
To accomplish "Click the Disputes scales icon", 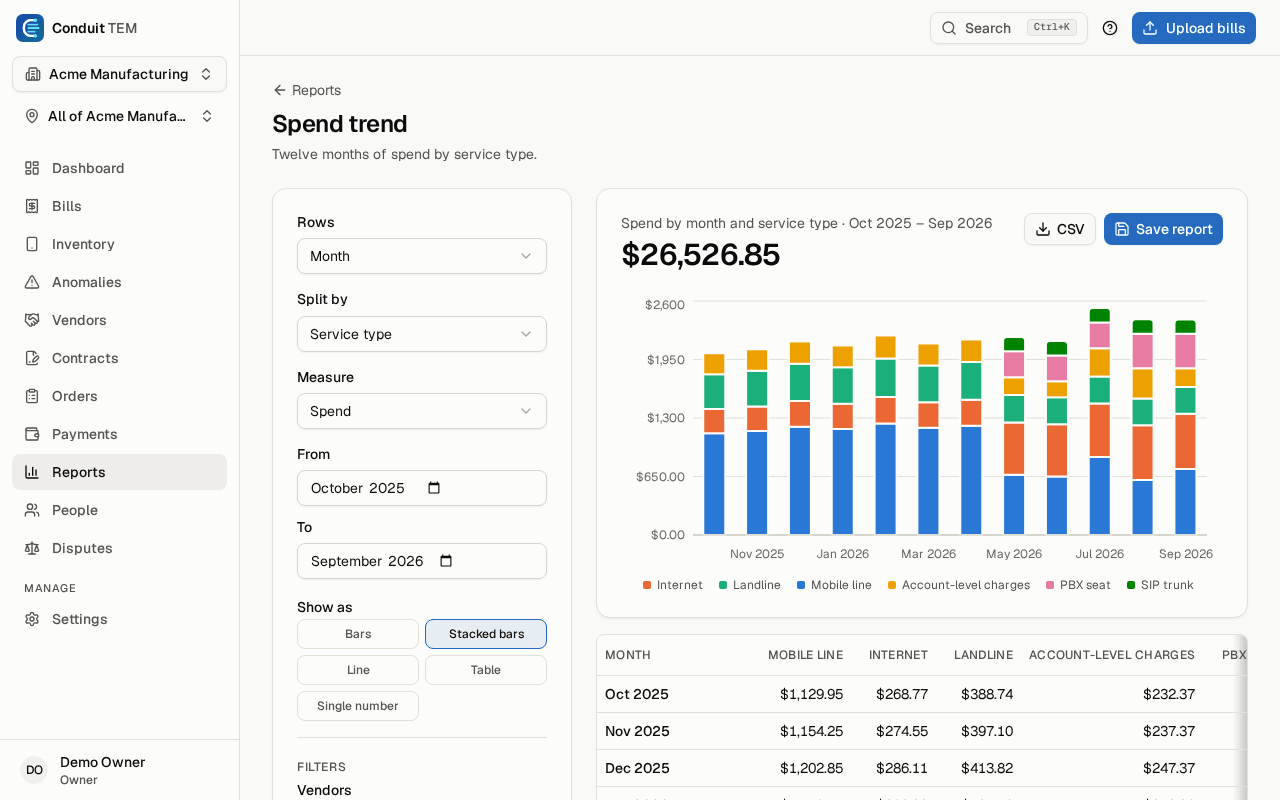I will click(32, 548).
